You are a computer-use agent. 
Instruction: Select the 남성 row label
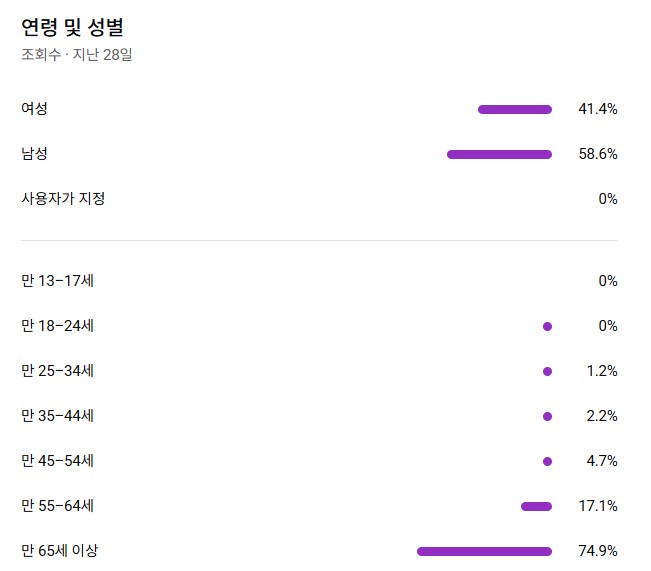tap(34, 154)
